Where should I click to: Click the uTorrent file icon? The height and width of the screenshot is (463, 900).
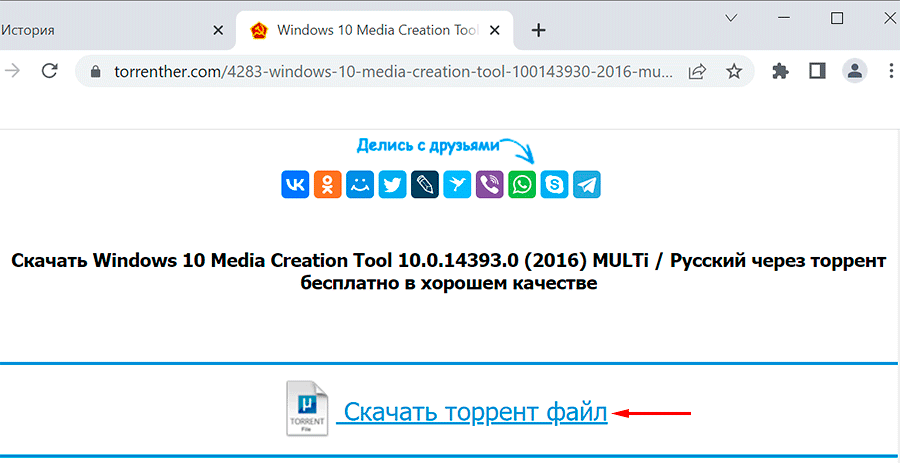[307, 408]
